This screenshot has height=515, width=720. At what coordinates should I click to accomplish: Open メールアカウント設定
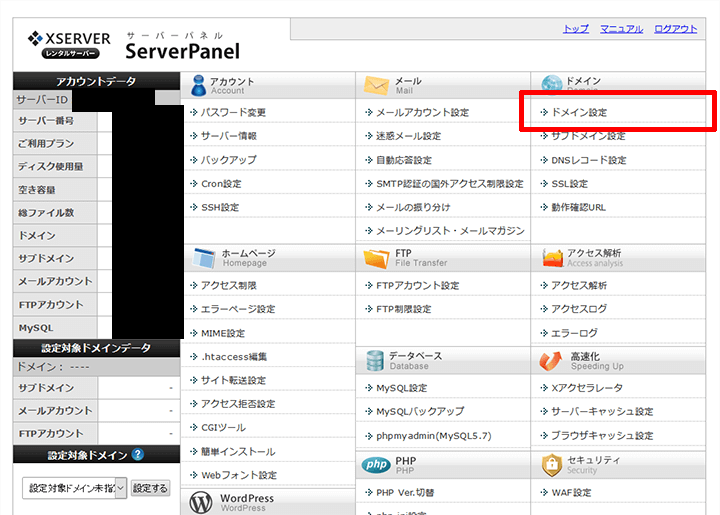click(x=422, y=112)
